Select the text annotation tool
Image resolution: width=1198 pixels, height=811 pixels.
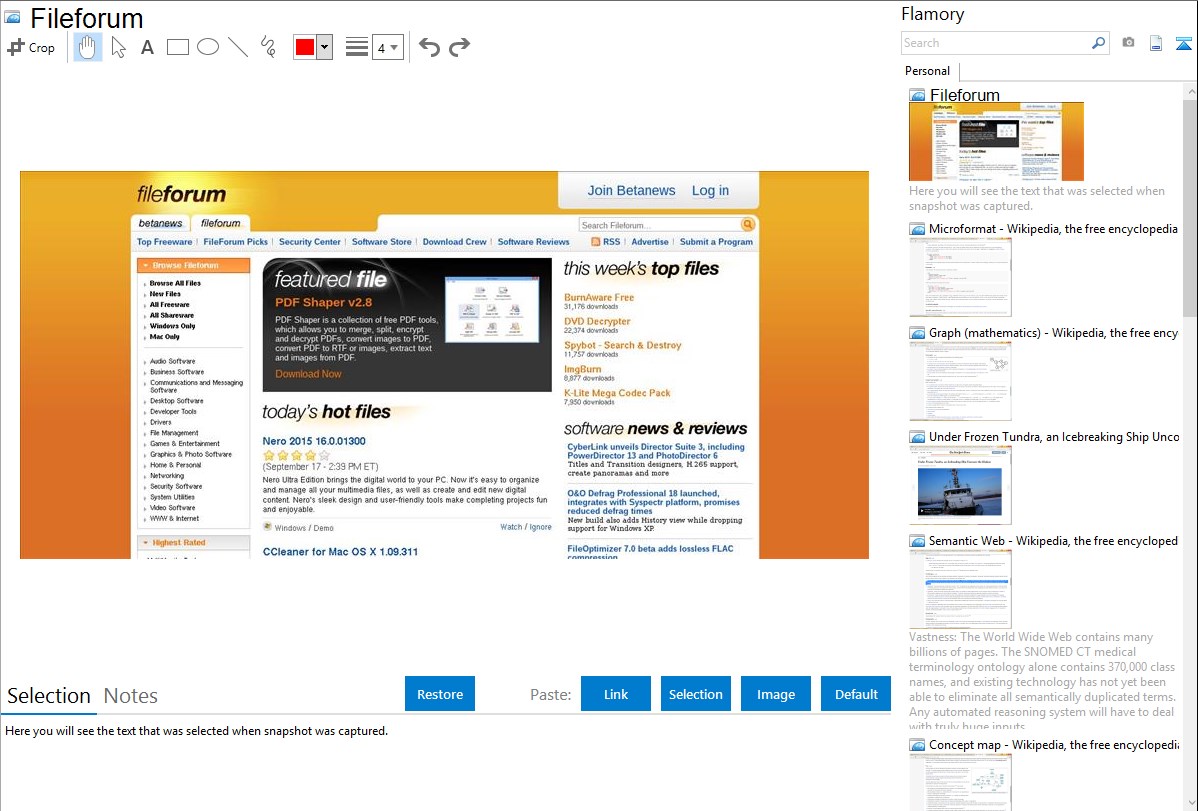147,47
